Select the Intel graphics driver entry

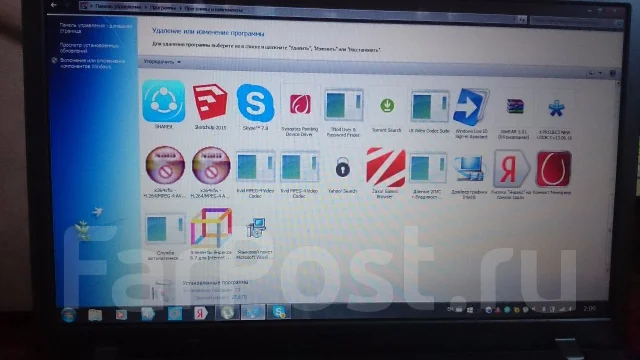[x=469, y=168]
